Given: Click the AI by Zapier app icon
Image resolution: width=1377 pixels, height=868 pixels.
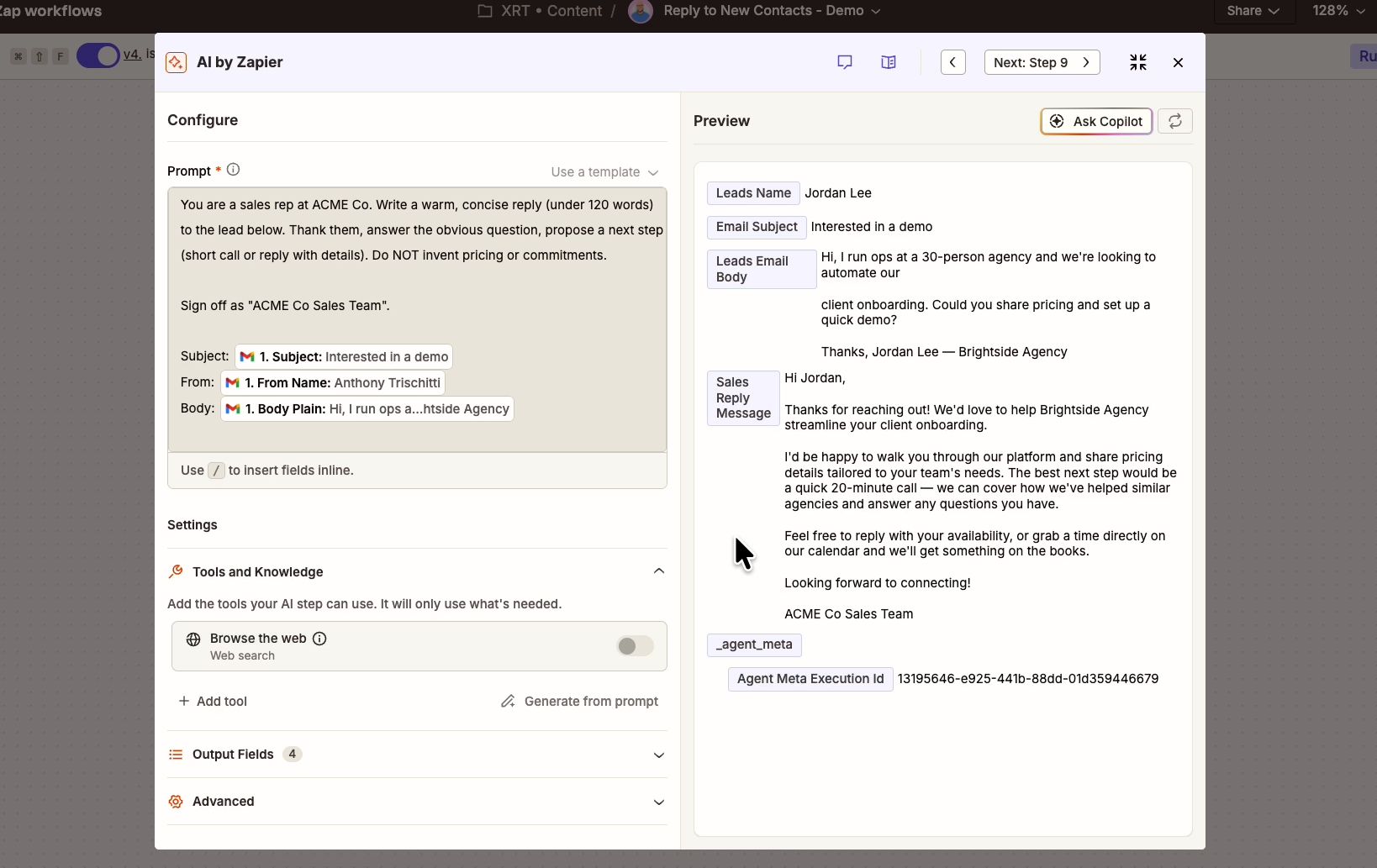Looking at the screenshot, I should click(x=177, y=62).
